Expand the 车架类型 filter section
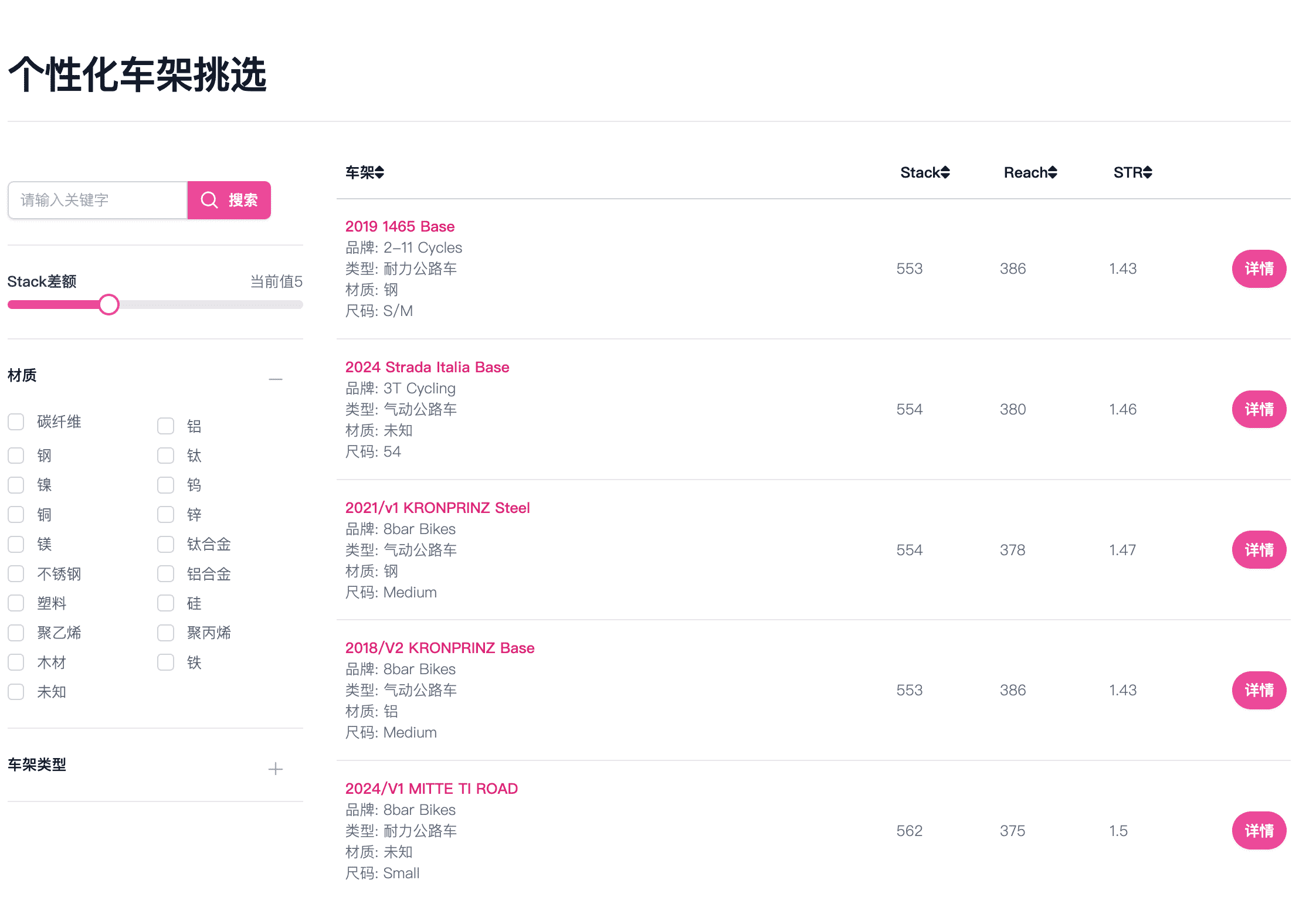1316x897 pixels. click(275, 769)
